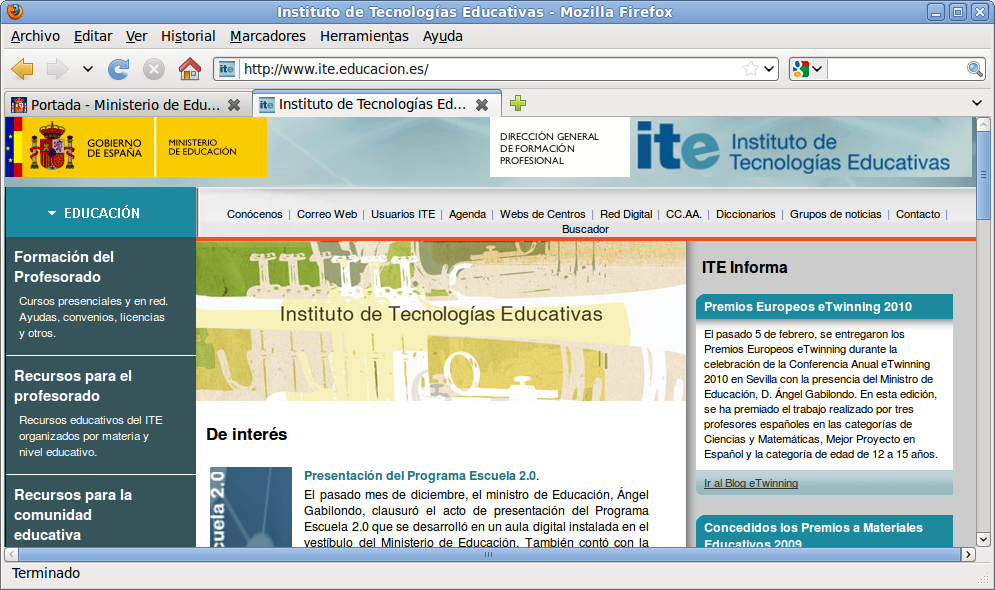Image resolution: width=995 pixels, height=590 pixels.
Task: Open Correo Web link
Action: [x=327, y=214]
